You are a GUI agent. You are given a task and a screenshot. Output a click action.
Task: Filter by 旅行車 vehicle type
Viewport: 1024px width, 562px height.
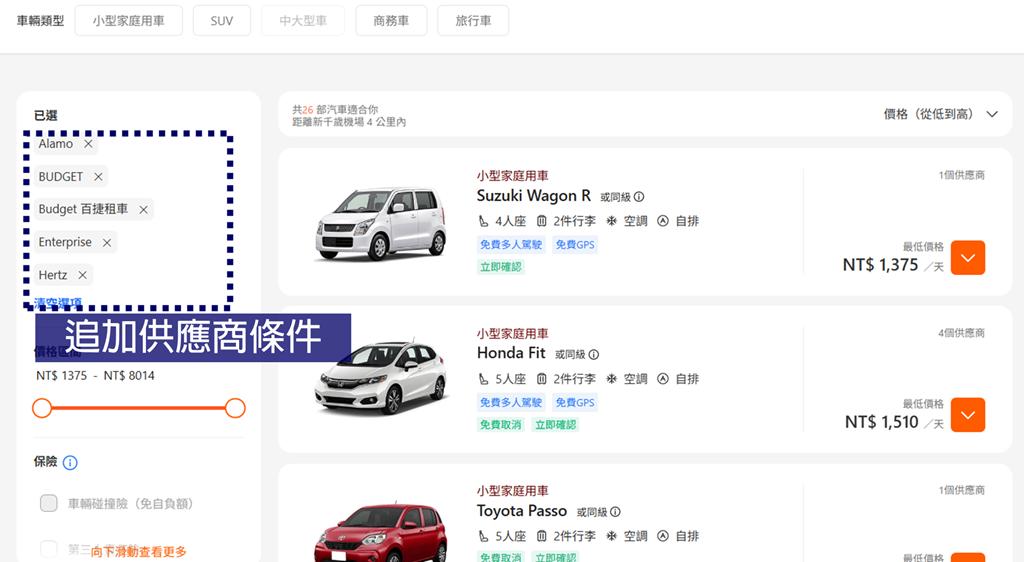pyautogui.click(x=473, y=21)
